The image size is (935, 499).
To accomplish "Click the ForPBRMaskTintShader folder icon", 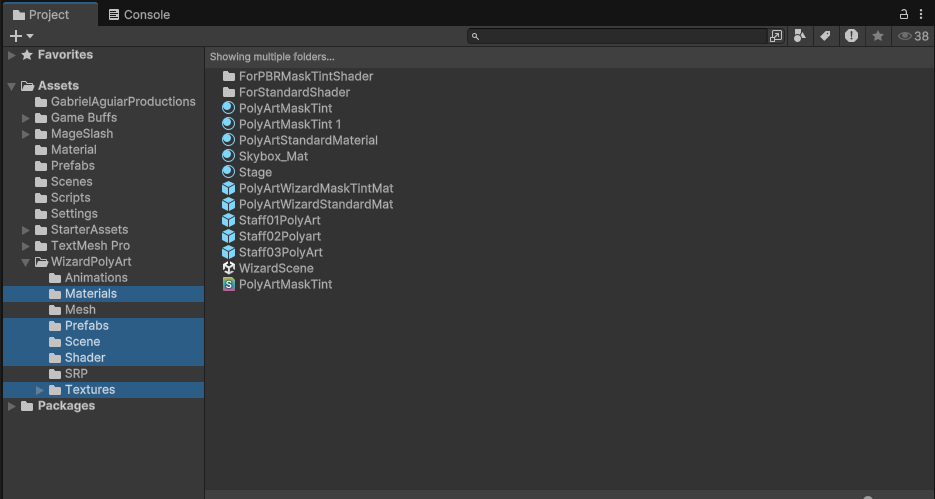I will 228,76.
